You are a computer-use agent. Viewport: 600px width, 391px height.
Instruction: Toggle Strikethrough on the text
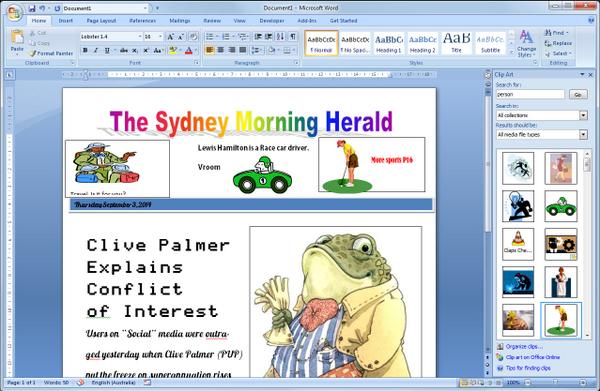[x=124, y=50]
